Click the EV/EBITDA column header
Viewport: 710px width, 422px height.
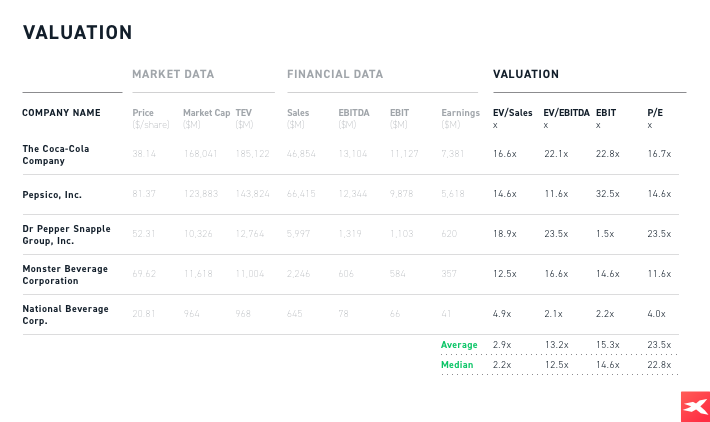(x=566, y=113)
